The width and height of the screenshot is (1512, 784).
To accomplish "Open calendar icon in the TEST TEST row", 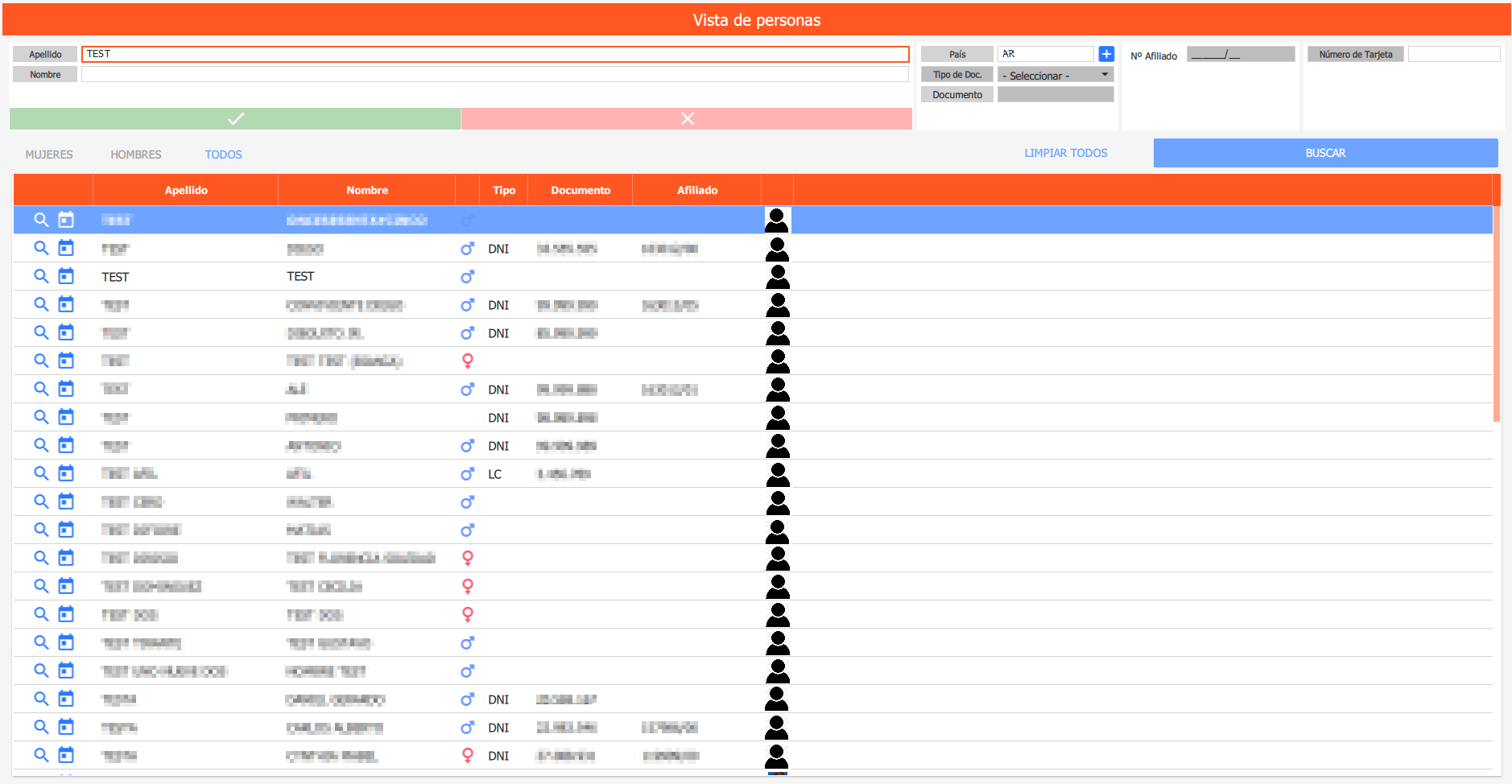I will click(66, 276).
